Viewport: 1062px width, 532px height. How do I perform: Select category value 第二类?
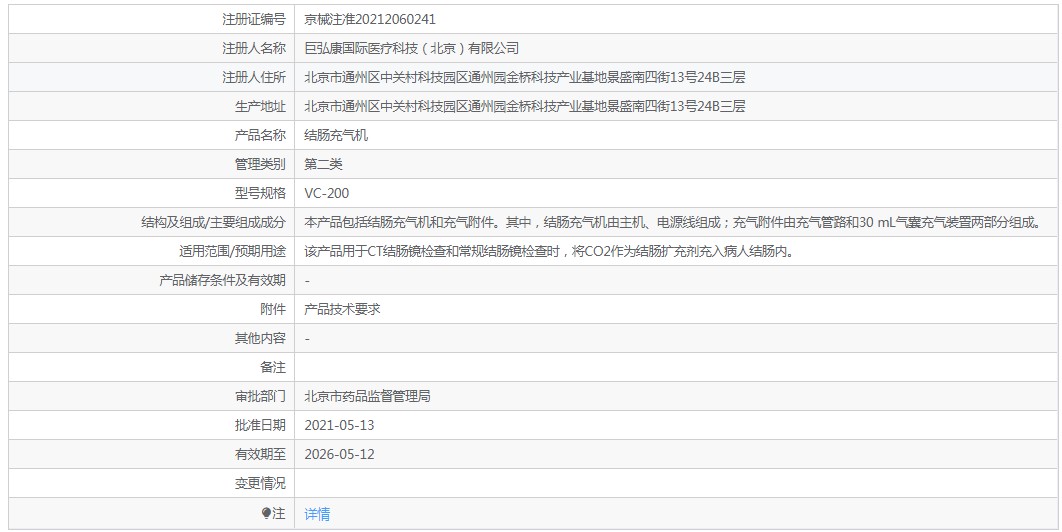pyautogui.click(x=324, y=164)
